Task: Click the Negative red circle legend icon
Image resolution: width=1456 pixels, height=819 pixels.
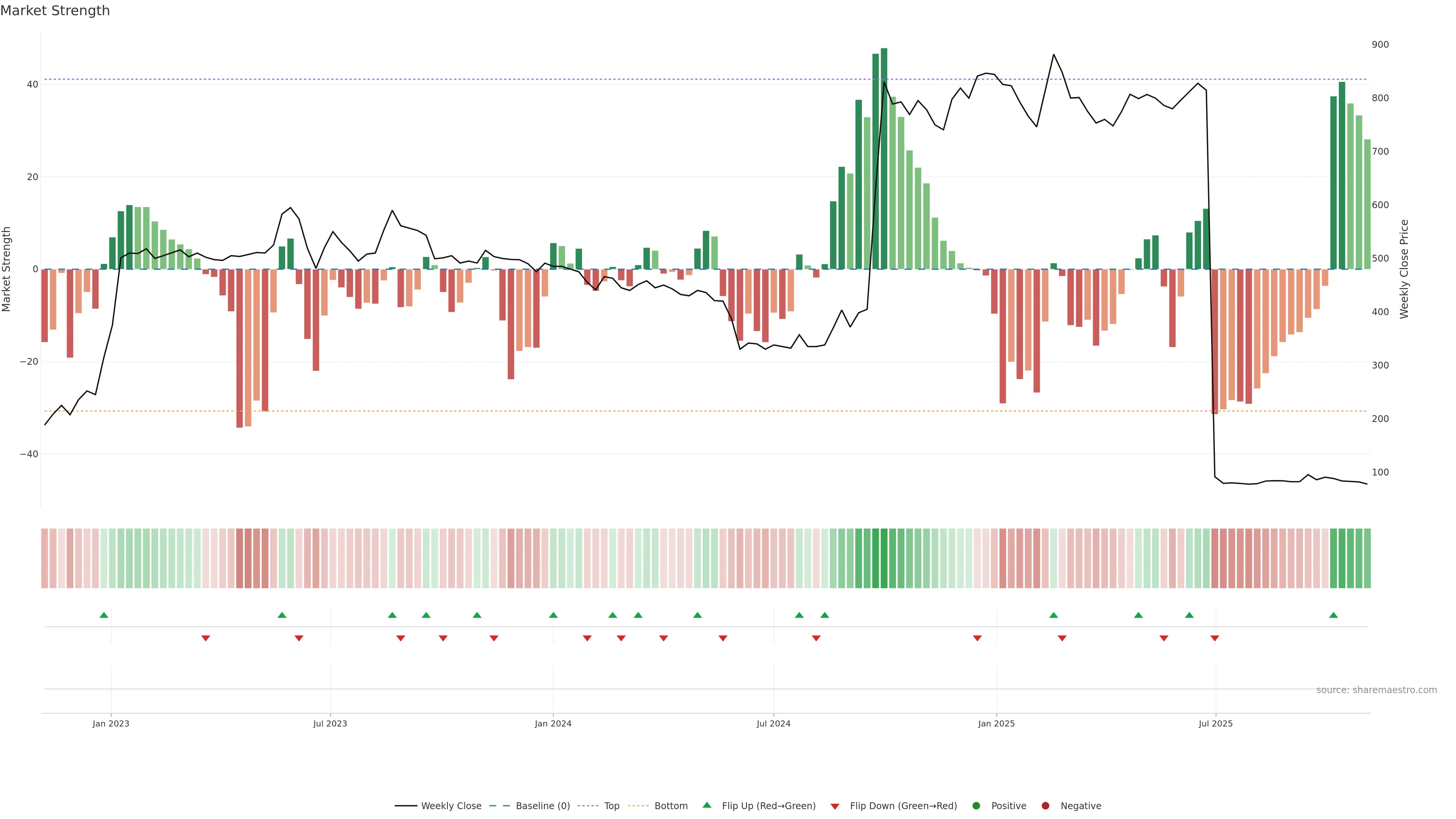Action: pyautogui.click(x=1045, y=806)
